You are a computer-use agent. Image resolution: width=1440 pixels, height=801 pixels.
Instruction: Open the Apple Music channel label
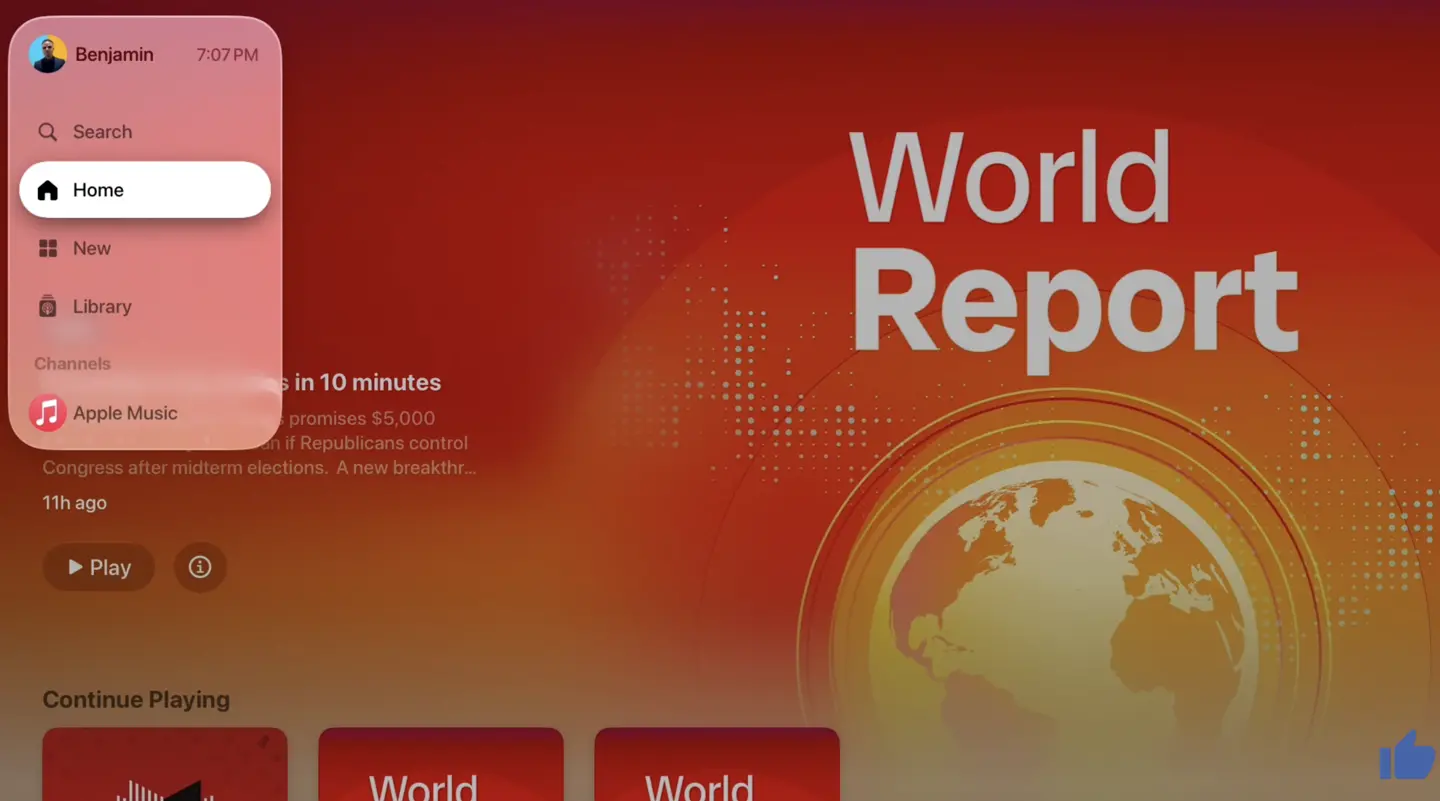click(125, 413)
